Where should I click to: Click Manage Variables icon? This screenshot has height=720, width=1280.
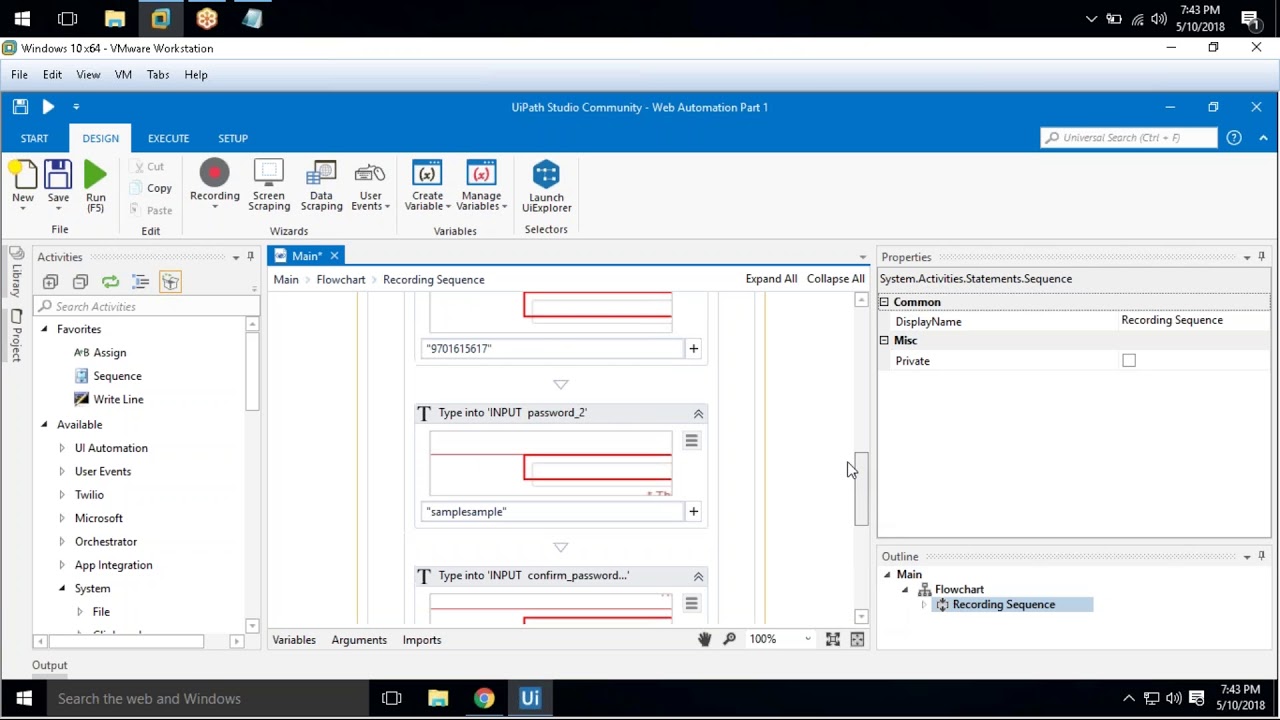point(481,174)
